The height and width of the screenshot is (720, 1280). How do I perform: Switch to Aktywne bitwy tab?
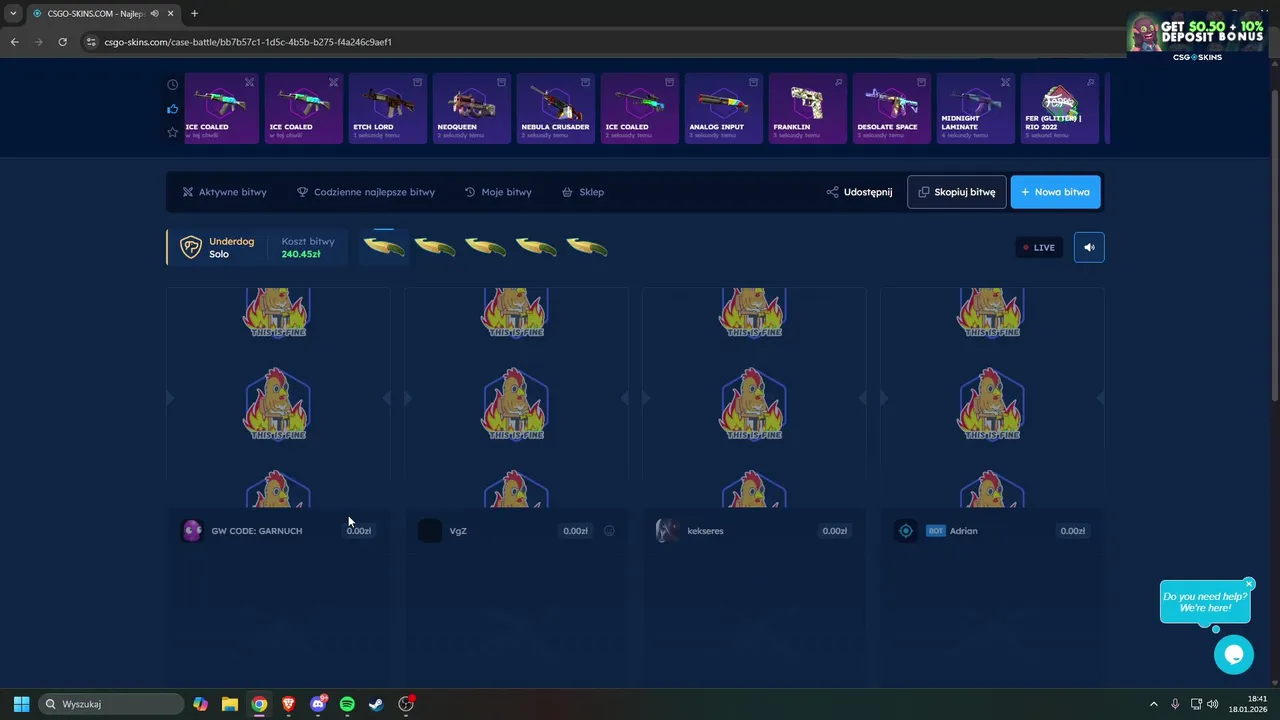pos(224,192)
